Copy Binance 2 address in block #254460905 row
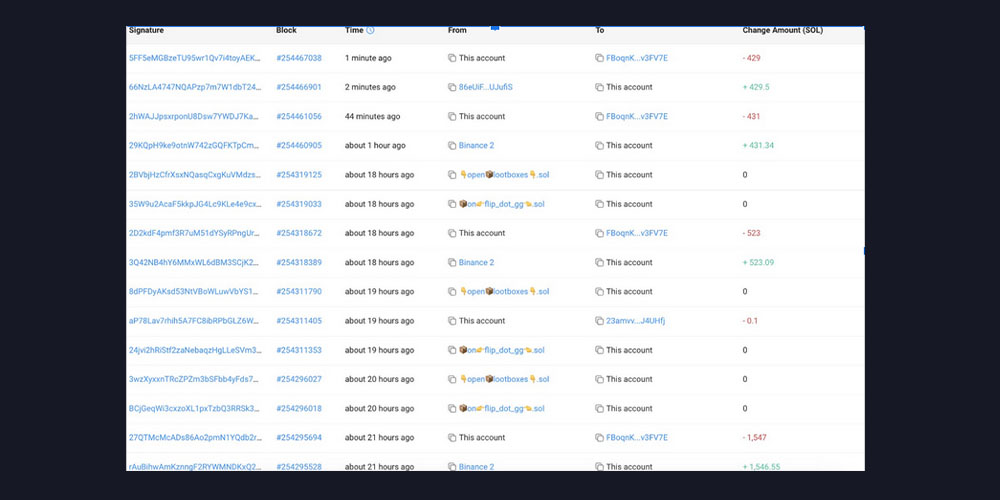The width and height of the screenshot is (1000, 500). 452,146
